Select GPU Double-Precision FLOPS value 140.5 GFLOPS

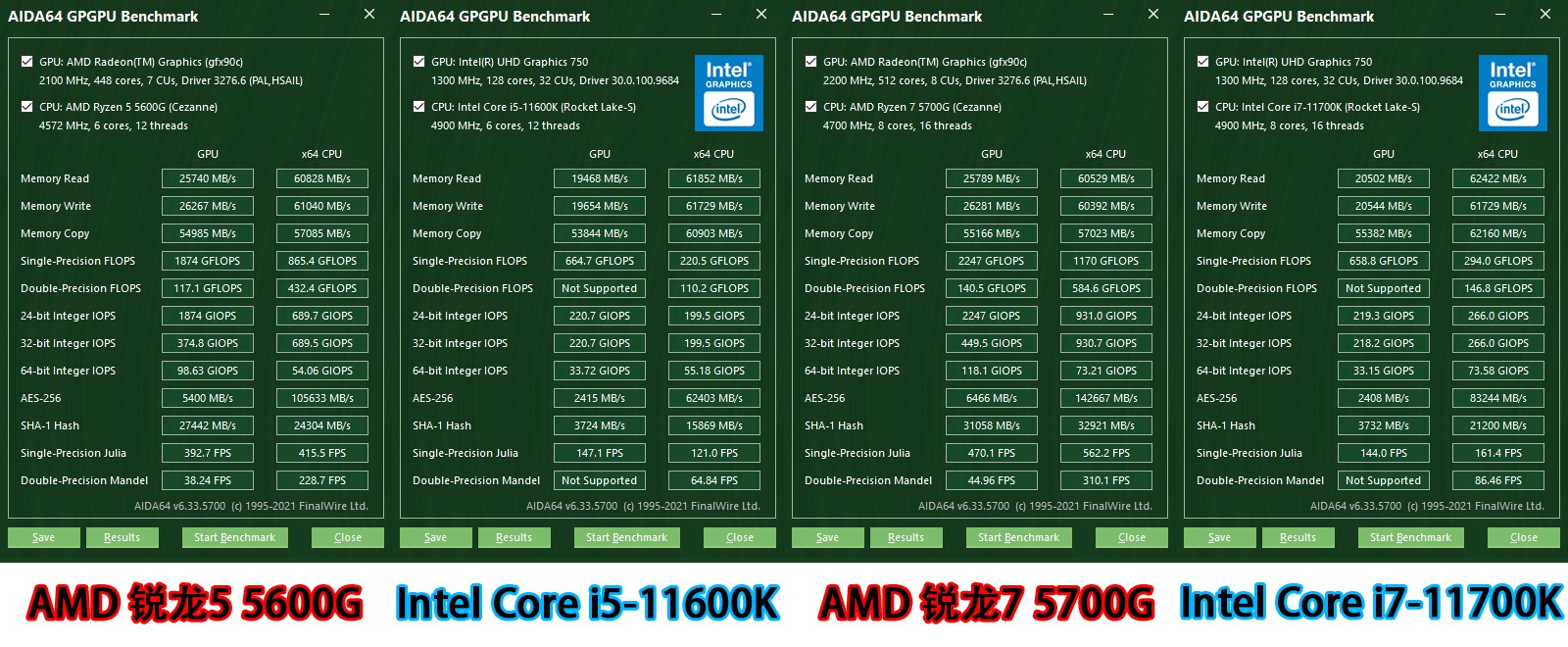click(992, 288)
